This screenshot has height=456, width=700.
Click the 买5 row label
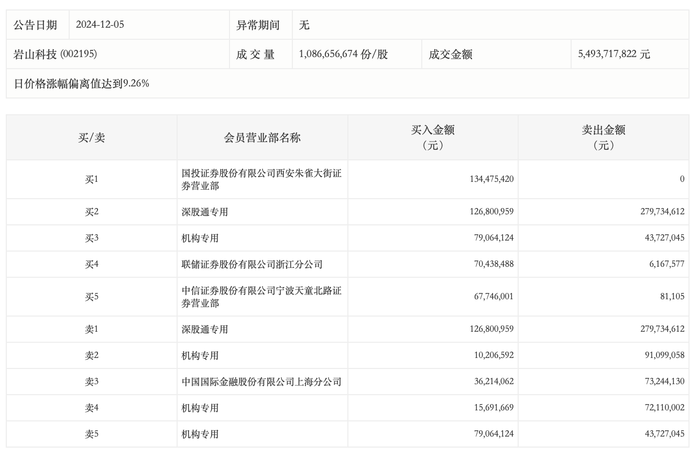click(x=92, y=297)
